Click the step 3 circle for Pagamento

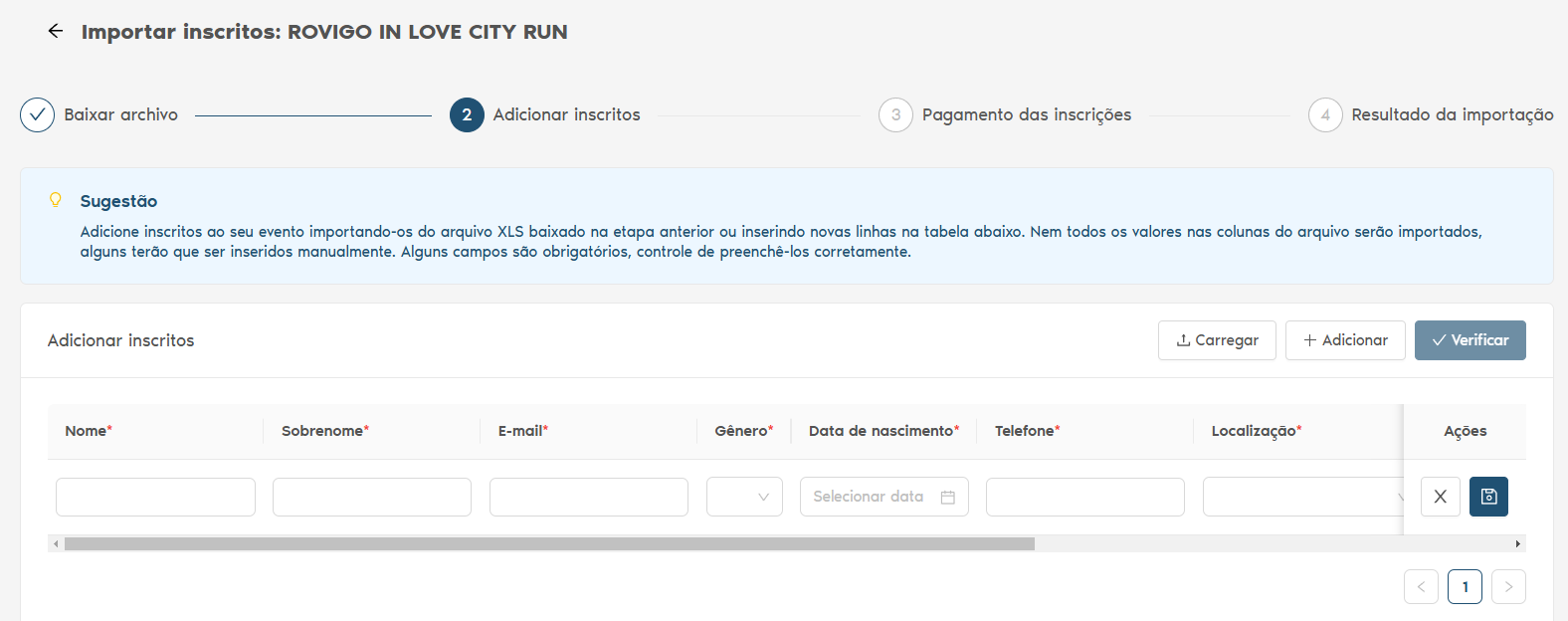pyautogui.click(x=895, y=115)
